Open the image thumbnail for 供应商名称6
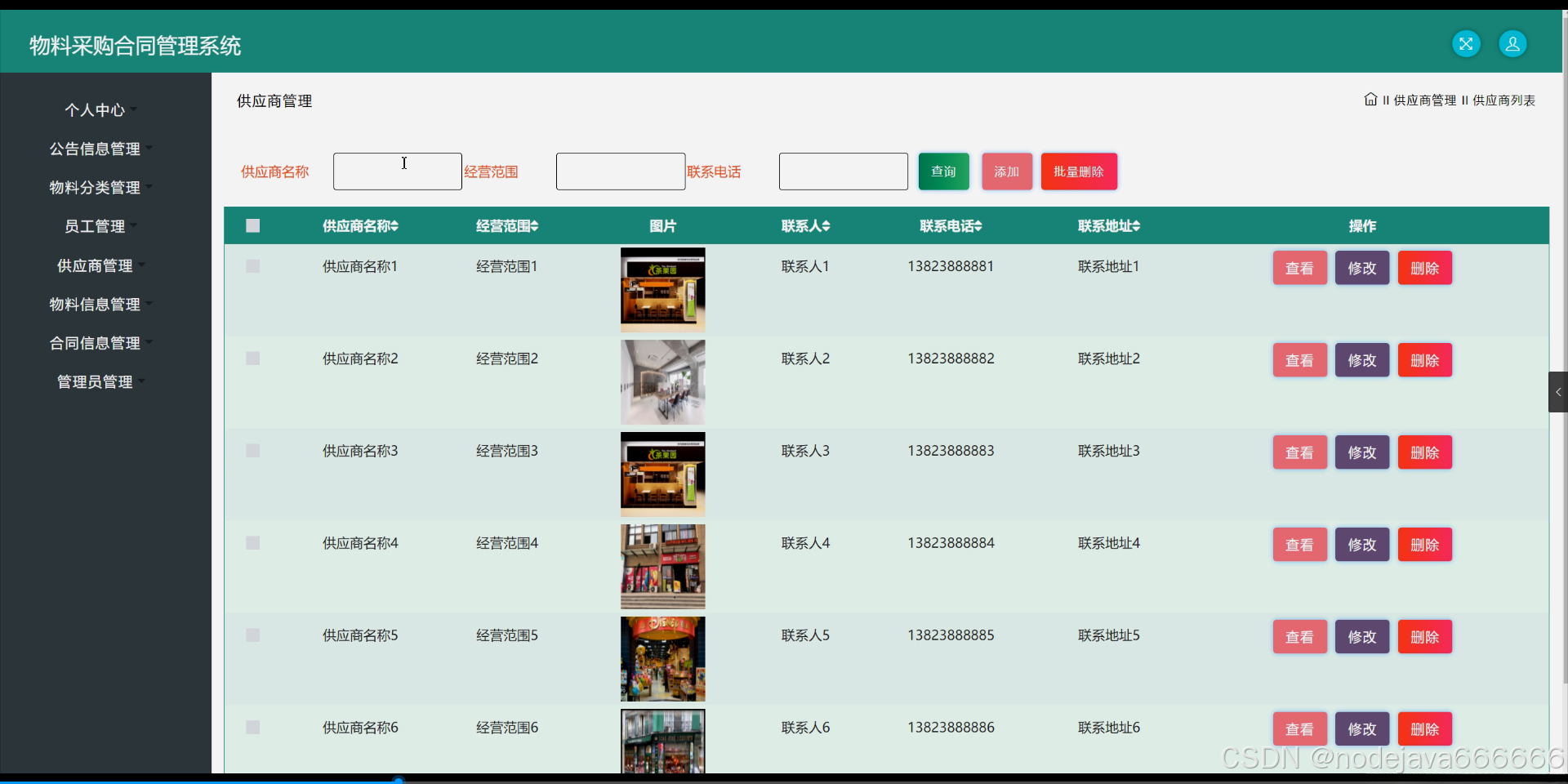 (663, 741)
